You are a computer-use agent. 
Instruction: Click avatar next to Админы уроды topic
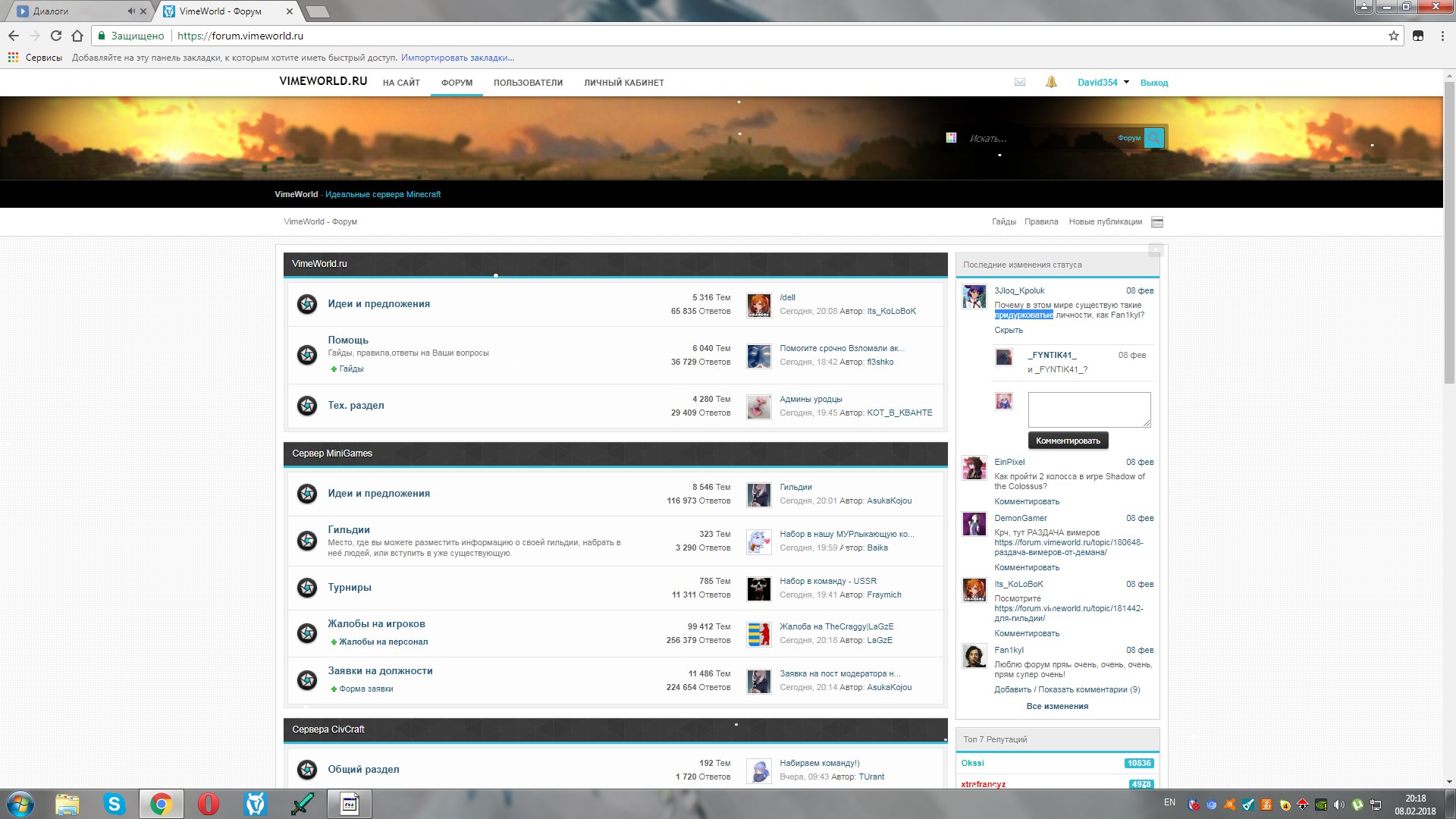(758, 406)
